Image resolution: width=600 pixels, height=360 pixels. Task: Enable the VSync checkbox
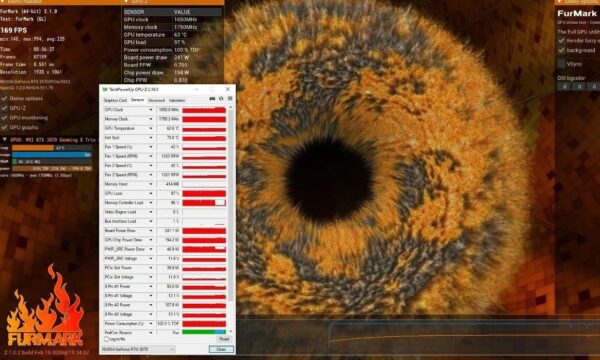click(561, 64)
